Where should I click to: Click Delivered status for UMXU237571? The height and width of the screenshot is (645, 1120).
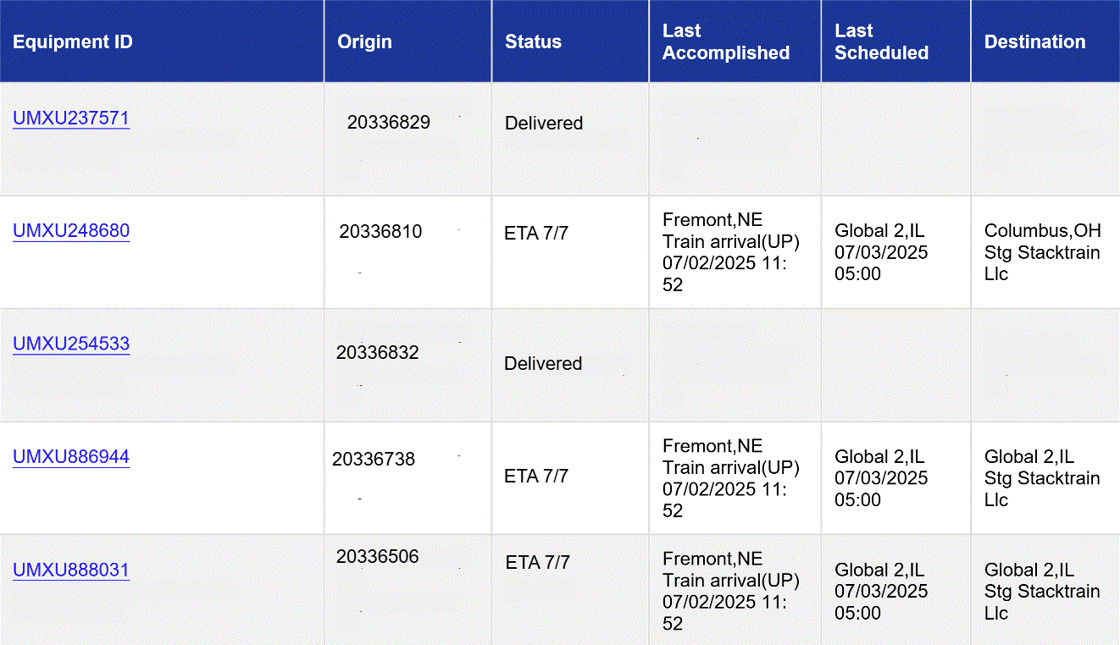pyautogui.click(x=544, y=123)
